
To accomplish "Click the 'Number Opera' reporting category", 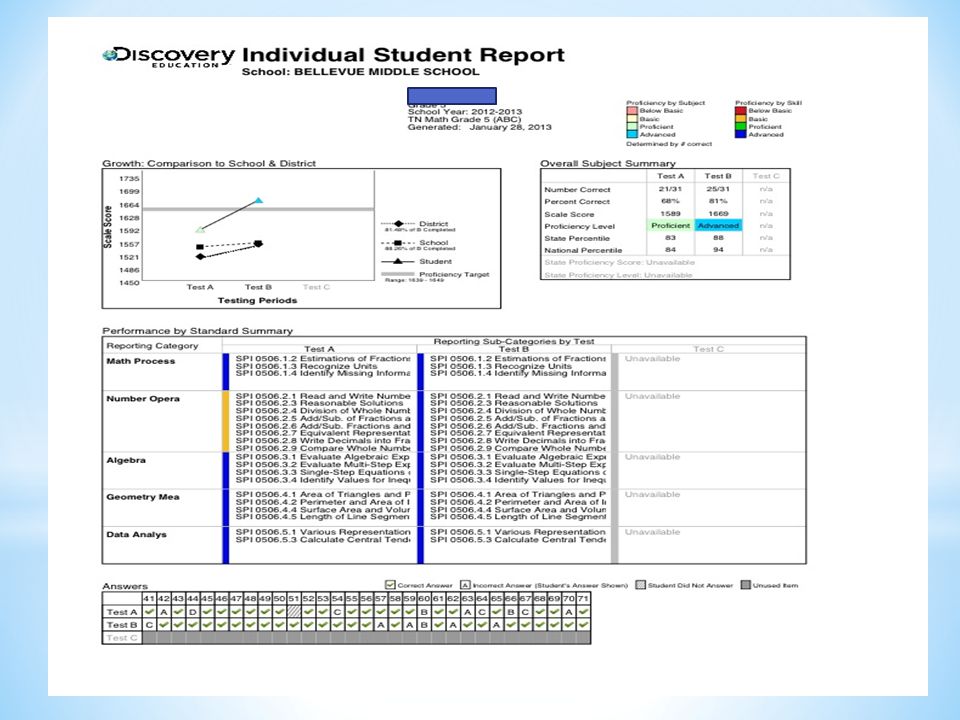I will [x=143, y=399].
